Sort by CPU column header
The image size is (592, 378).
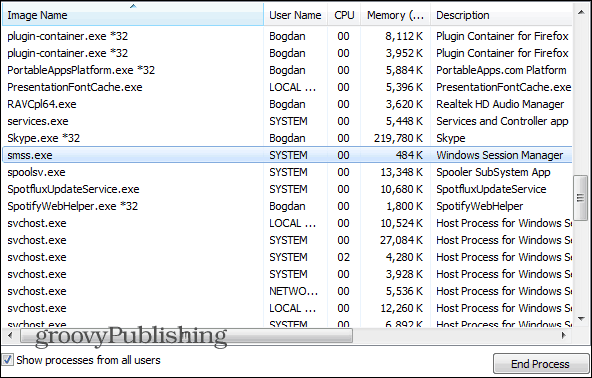tap(344, 15)
